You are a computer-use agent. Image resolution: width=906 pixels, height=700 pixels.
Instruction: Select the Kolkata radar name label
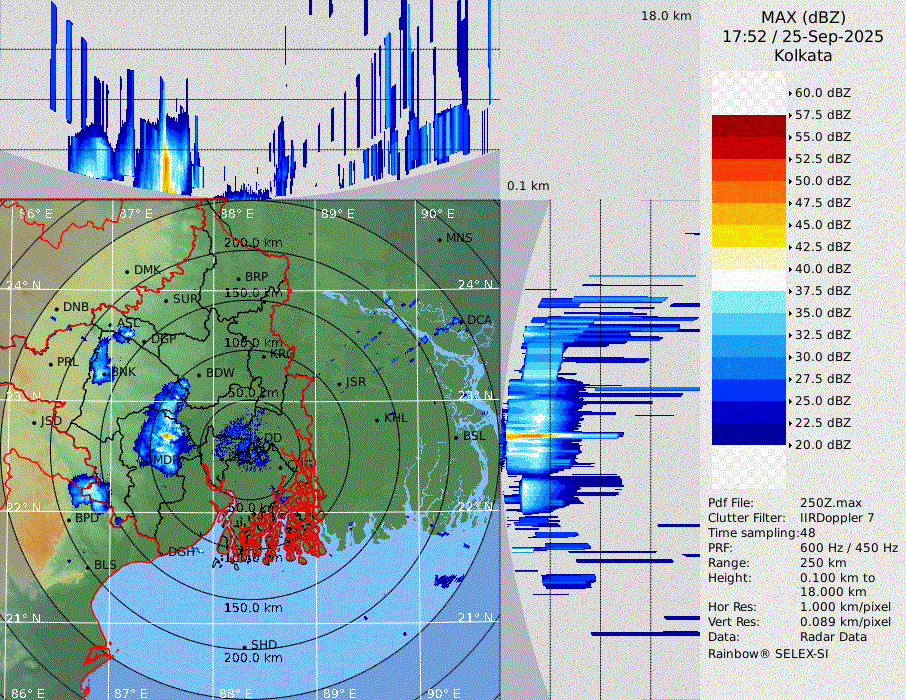point(802,55)
